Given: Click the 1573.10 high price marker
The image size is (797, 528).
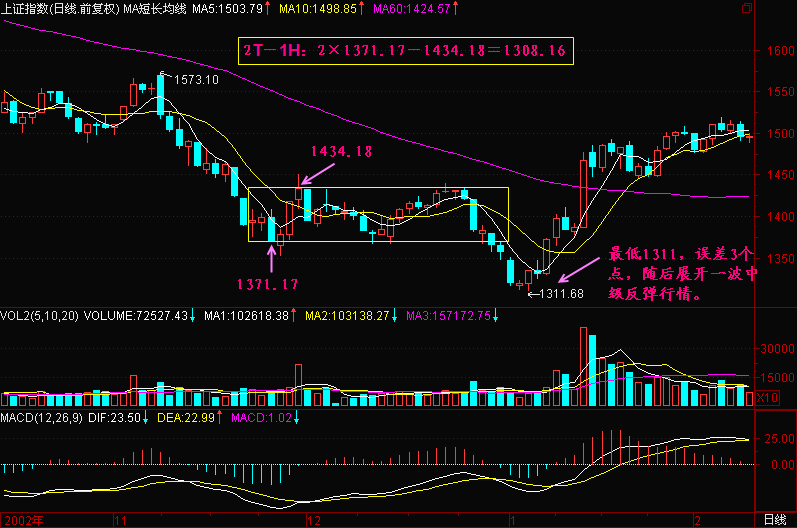Looking at the screenshot, I should click(196, 78).
